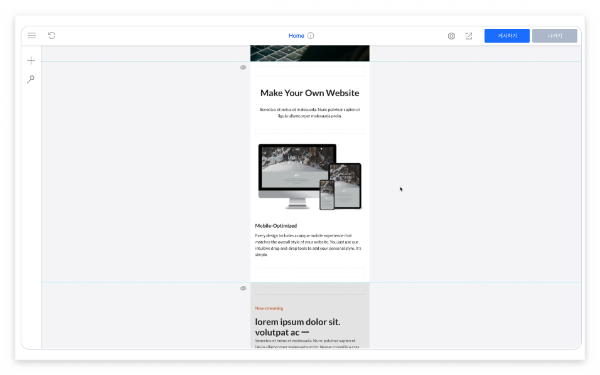Select the orange "Now streaming" label
600x375 pixels.
pos(269,308)
